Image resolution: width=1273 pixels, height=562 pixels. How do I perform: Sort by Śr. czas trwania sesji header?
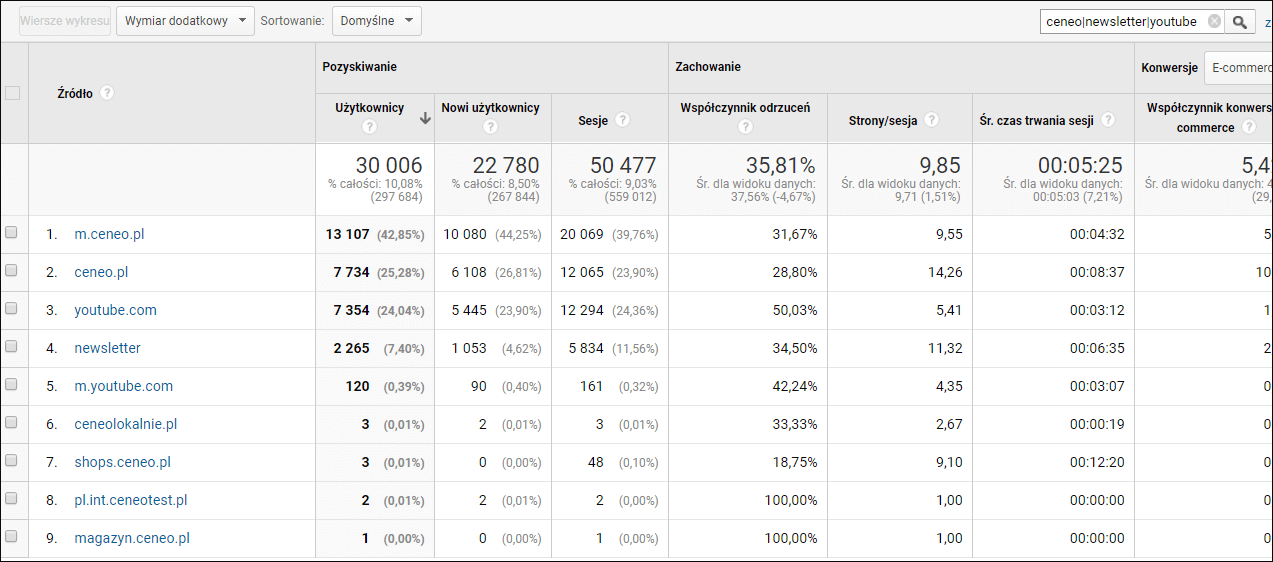click(1038, 120)
